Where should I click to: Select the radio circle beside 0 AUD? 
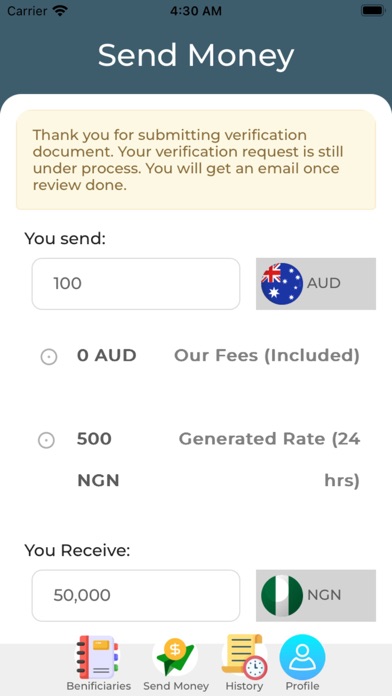point(49,357)
